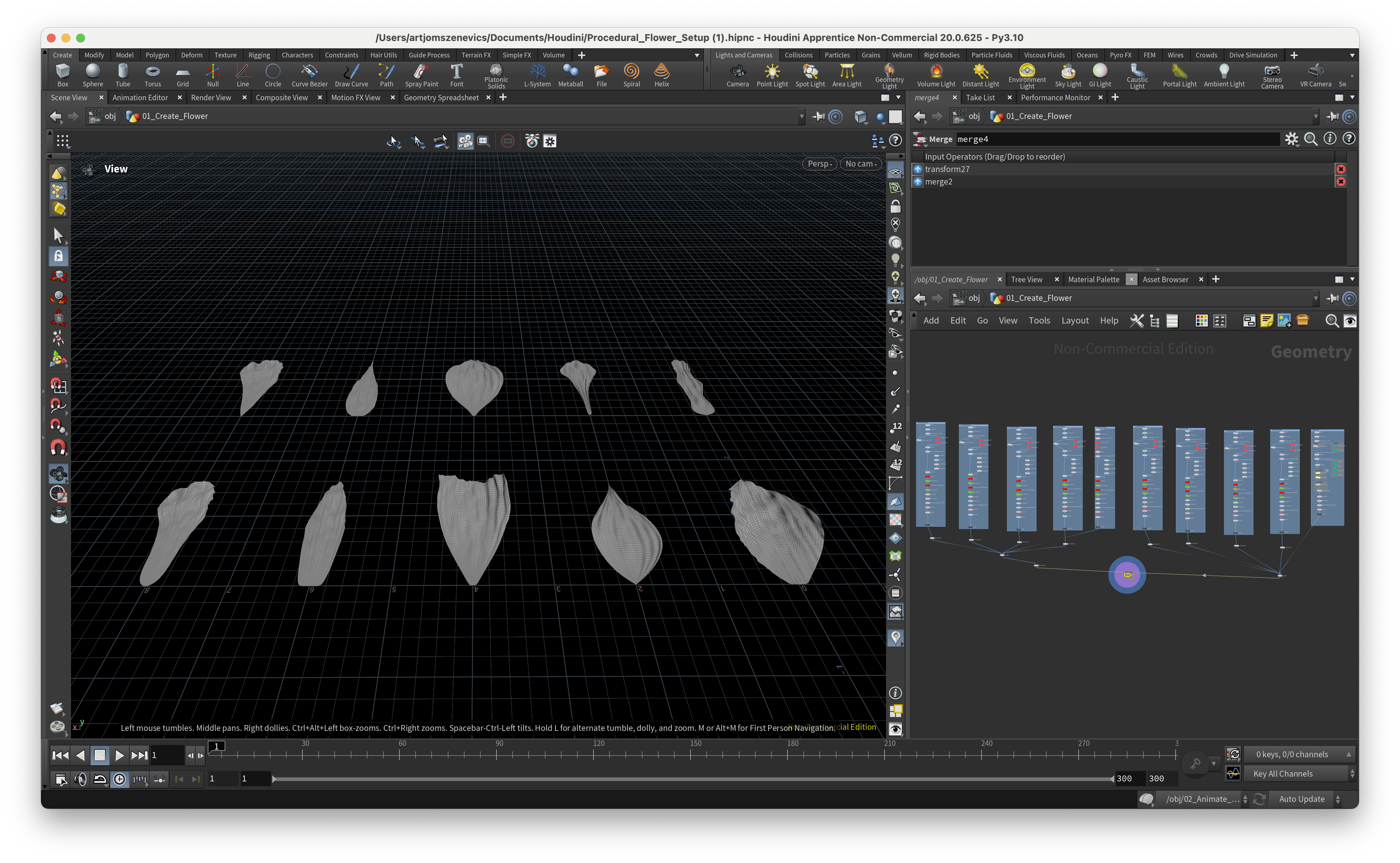Image resolution: width=1400 pixels, height=863 pixels.
Task: Click the merge4 node name field
Action: point(1113,139)
